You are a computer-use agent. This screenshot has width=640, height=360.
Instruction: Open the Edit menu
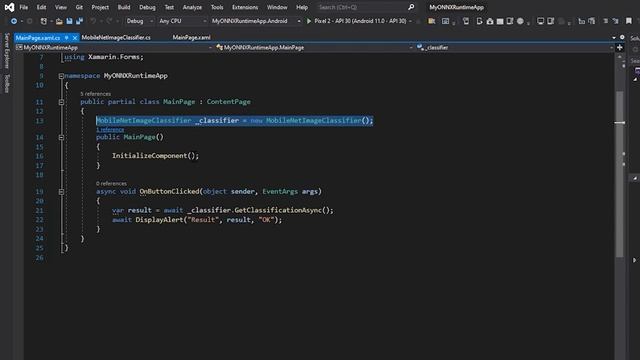click(41, 7)
